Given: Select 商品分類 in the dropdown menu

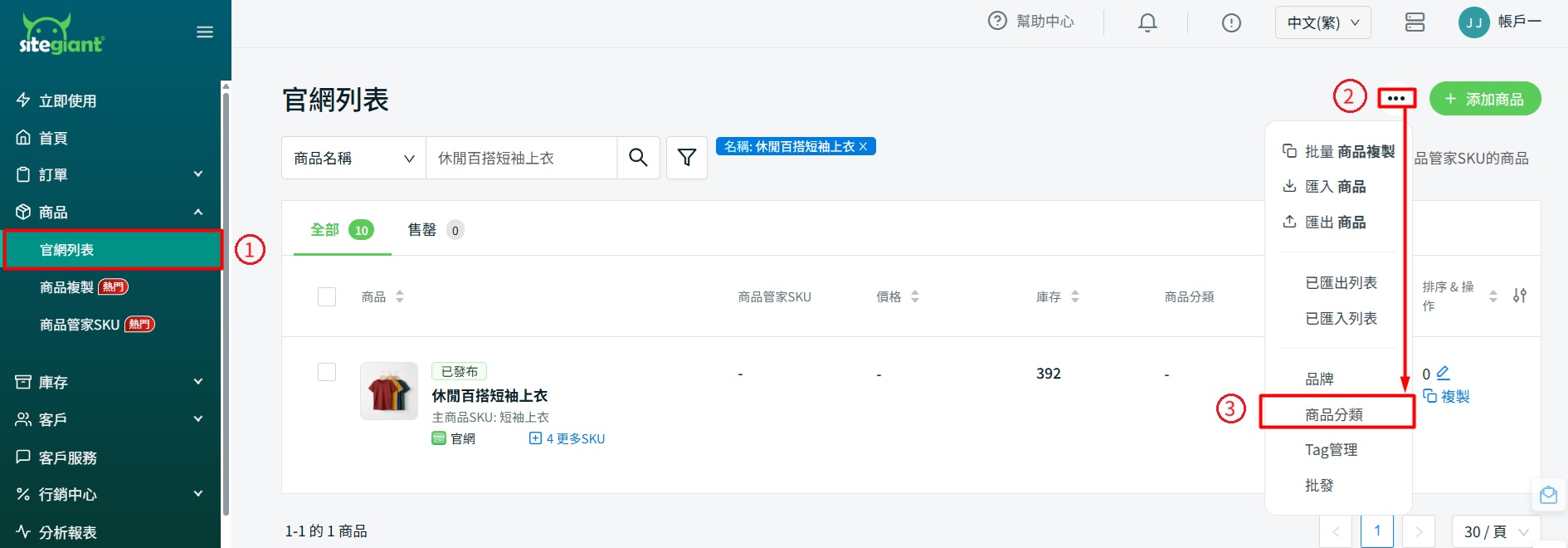Looking at the screenshot, I should (x=1334, y=414).
